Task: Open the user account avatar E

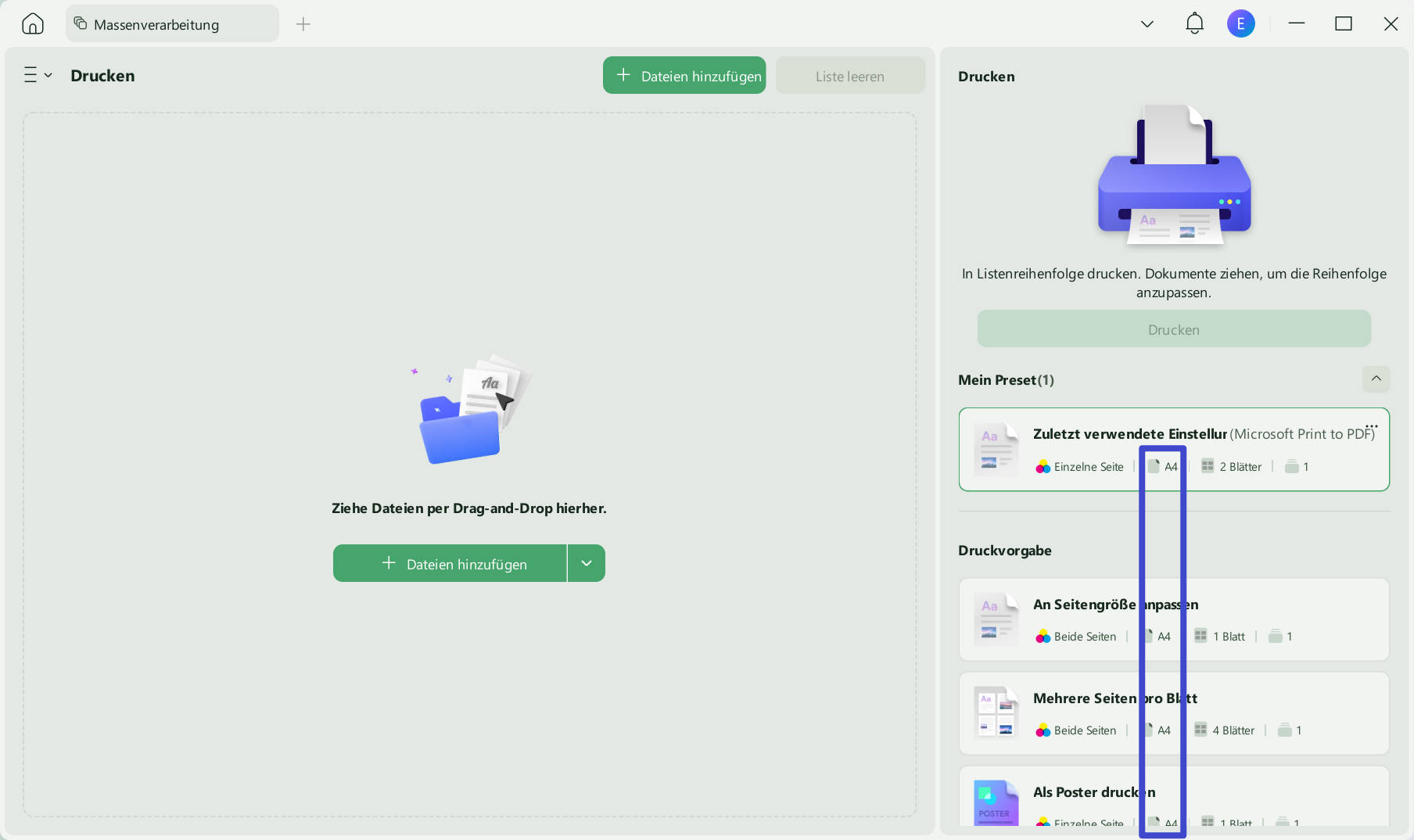Action: coord(1240,23)
